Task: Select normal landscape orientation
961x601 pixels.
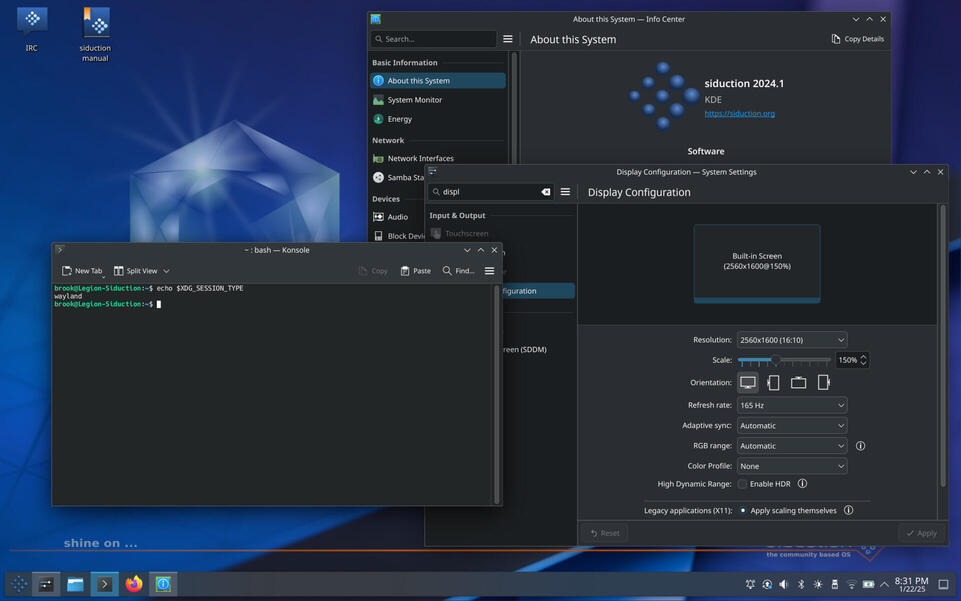Action: (748, 382)
